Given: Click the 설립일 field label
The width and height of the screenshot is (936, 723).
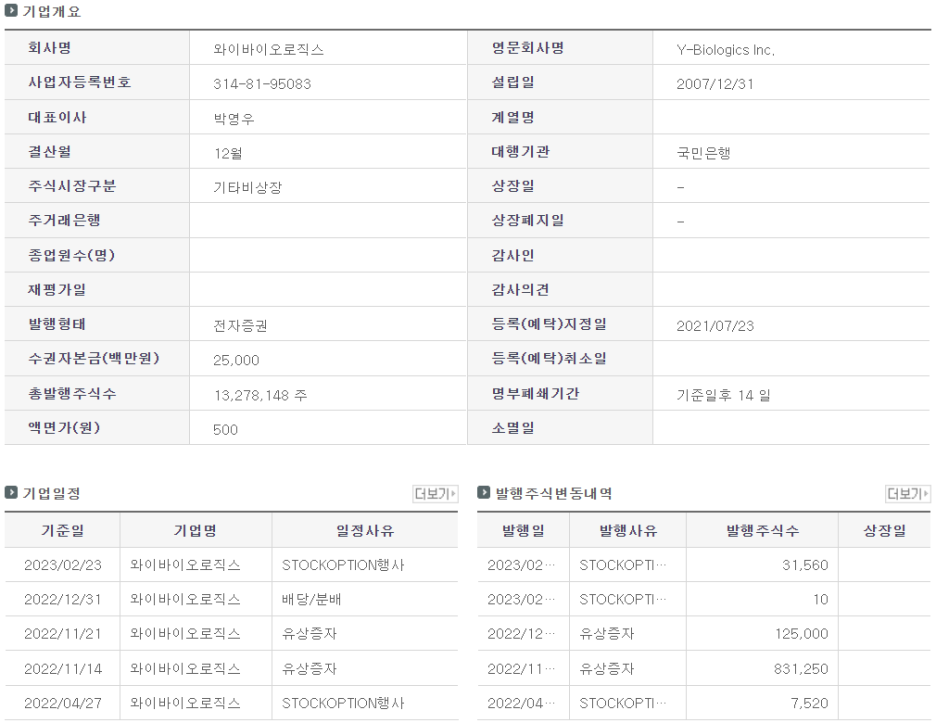Looking at the screenshot, I should [x=513, y=82].
